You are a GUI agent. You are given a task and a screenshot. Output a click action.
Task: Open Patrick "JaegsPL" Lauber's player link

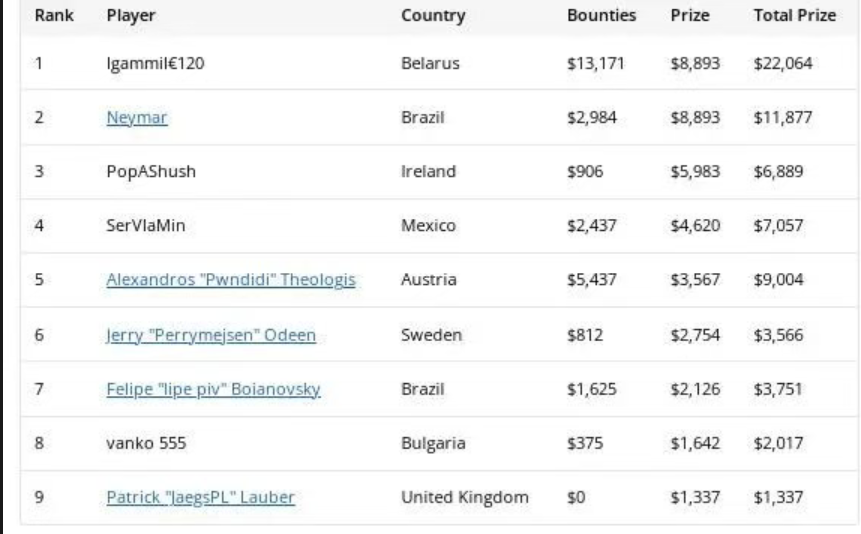(200, 497)
